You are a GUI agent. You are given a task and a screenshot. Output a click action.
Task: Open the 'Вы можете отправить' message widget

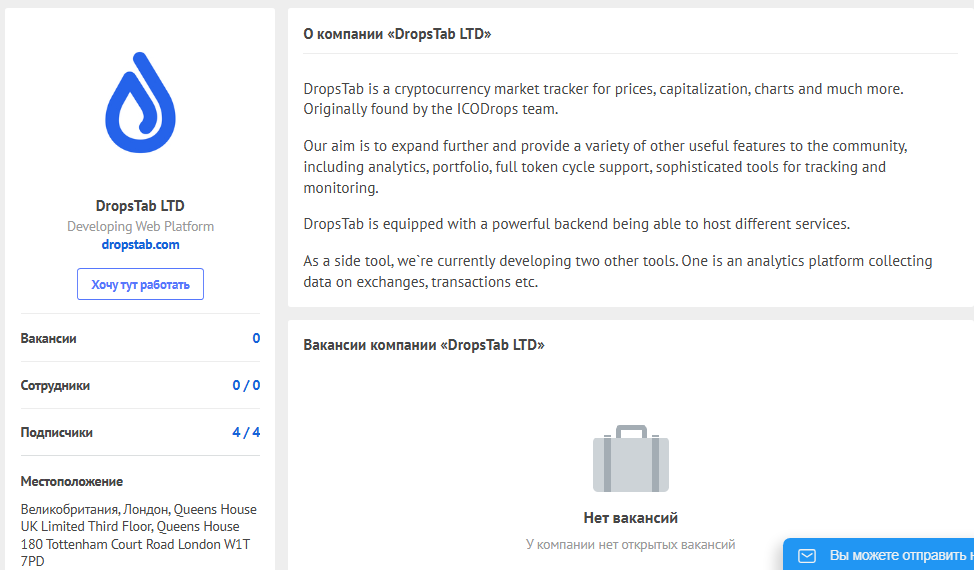click(878, 554)
